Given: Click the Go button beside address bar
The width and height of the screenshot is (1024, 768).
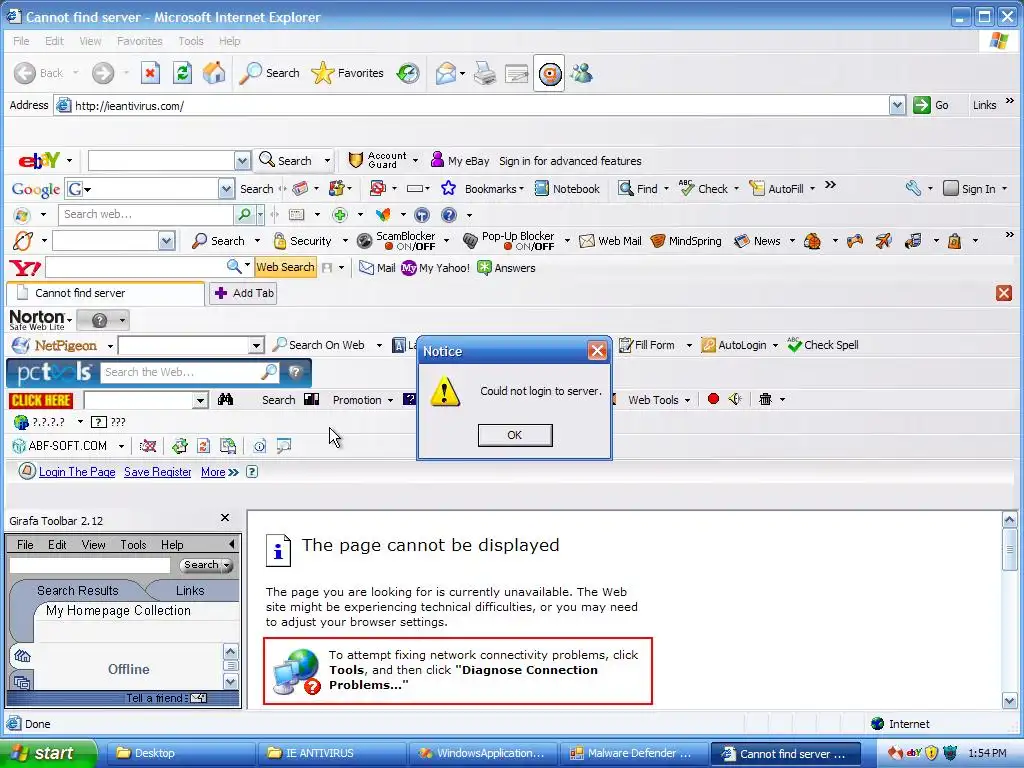Looking at the screenshot, I should tap(931, 105).
